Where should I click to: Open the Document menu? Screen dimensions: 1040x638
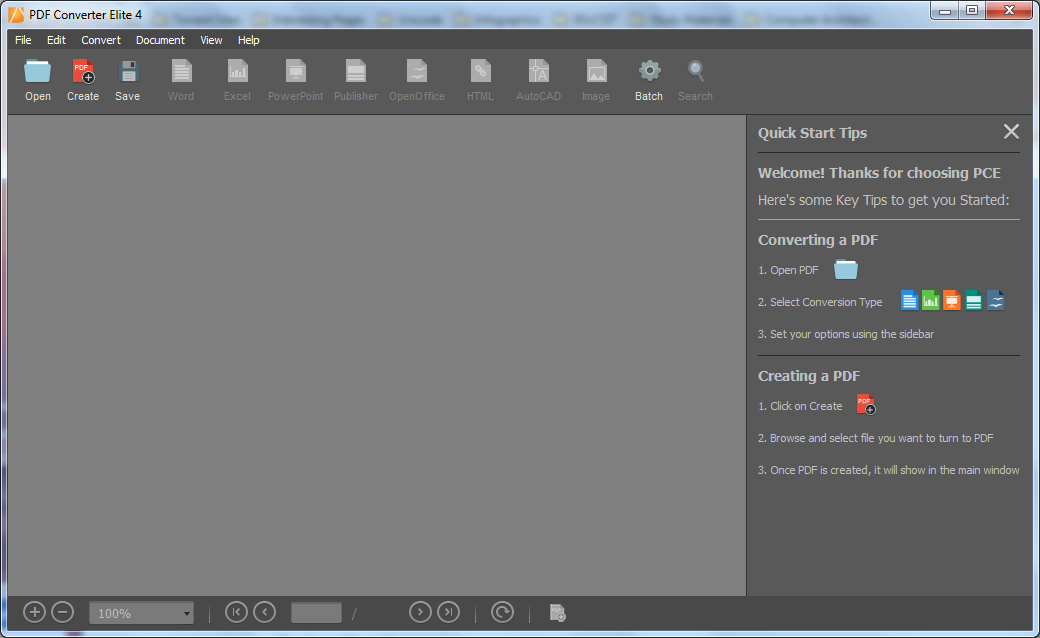161,40
